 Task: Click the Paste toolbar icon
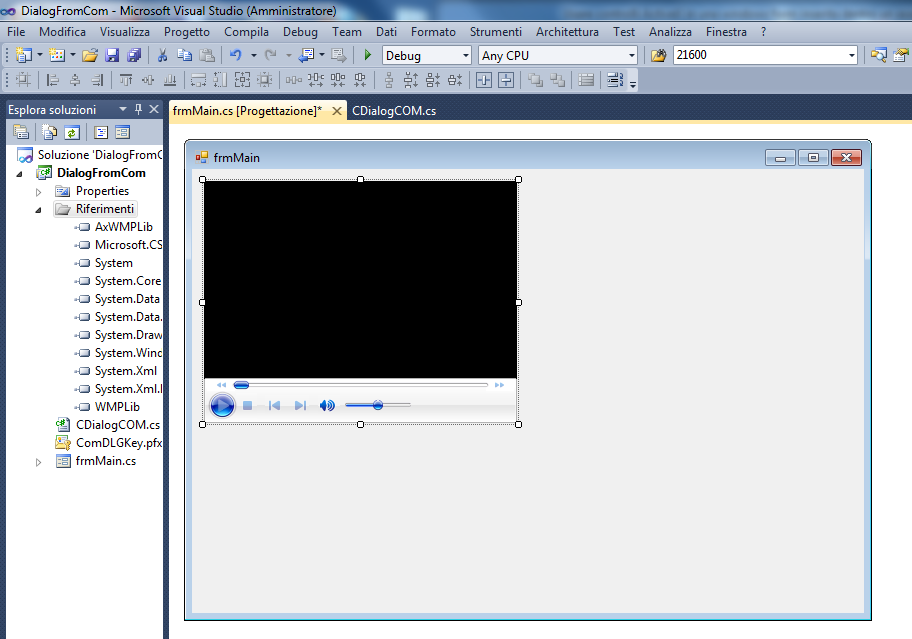[206, 55]
